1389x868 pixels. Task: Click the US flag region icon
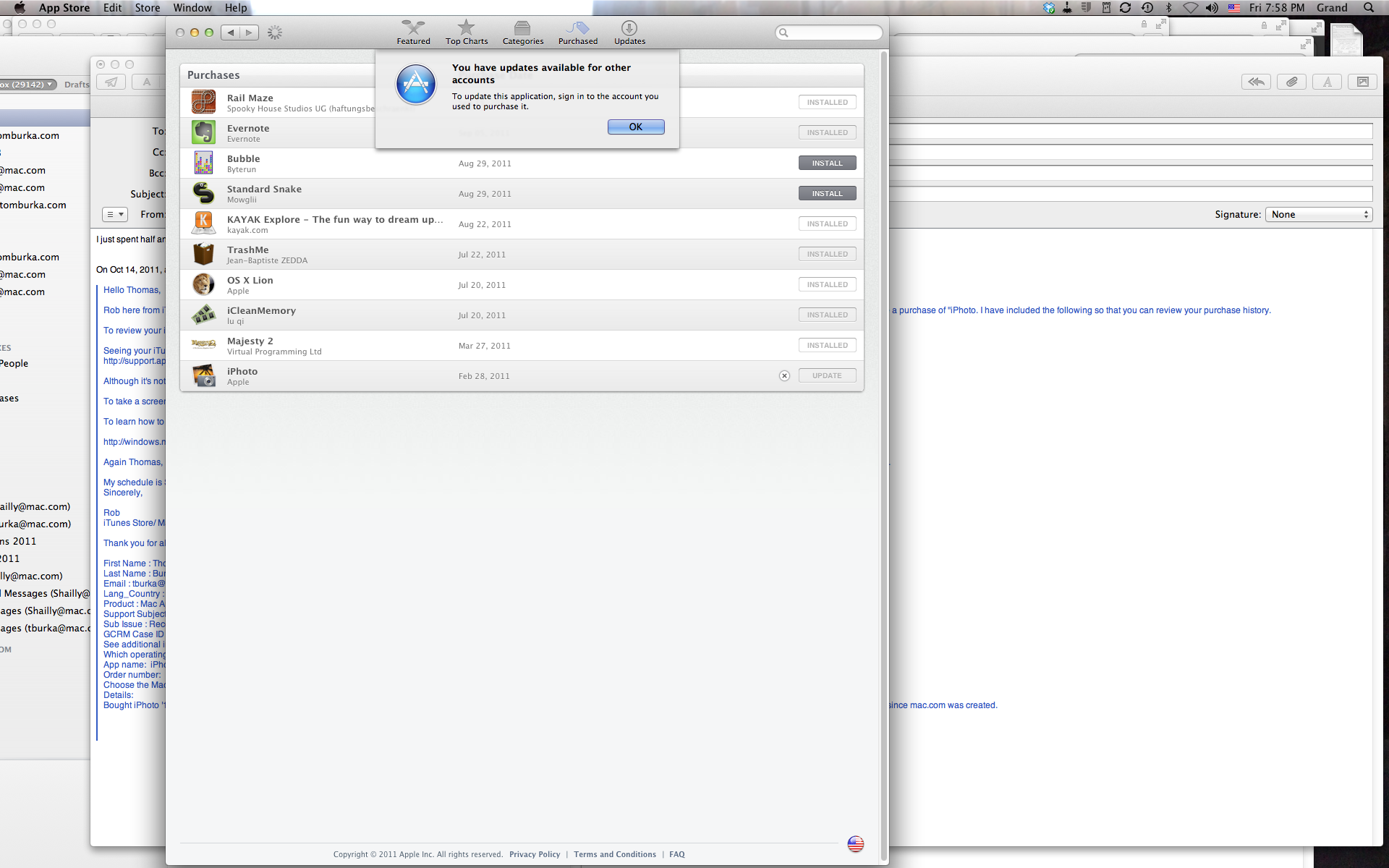coord(855,844)
